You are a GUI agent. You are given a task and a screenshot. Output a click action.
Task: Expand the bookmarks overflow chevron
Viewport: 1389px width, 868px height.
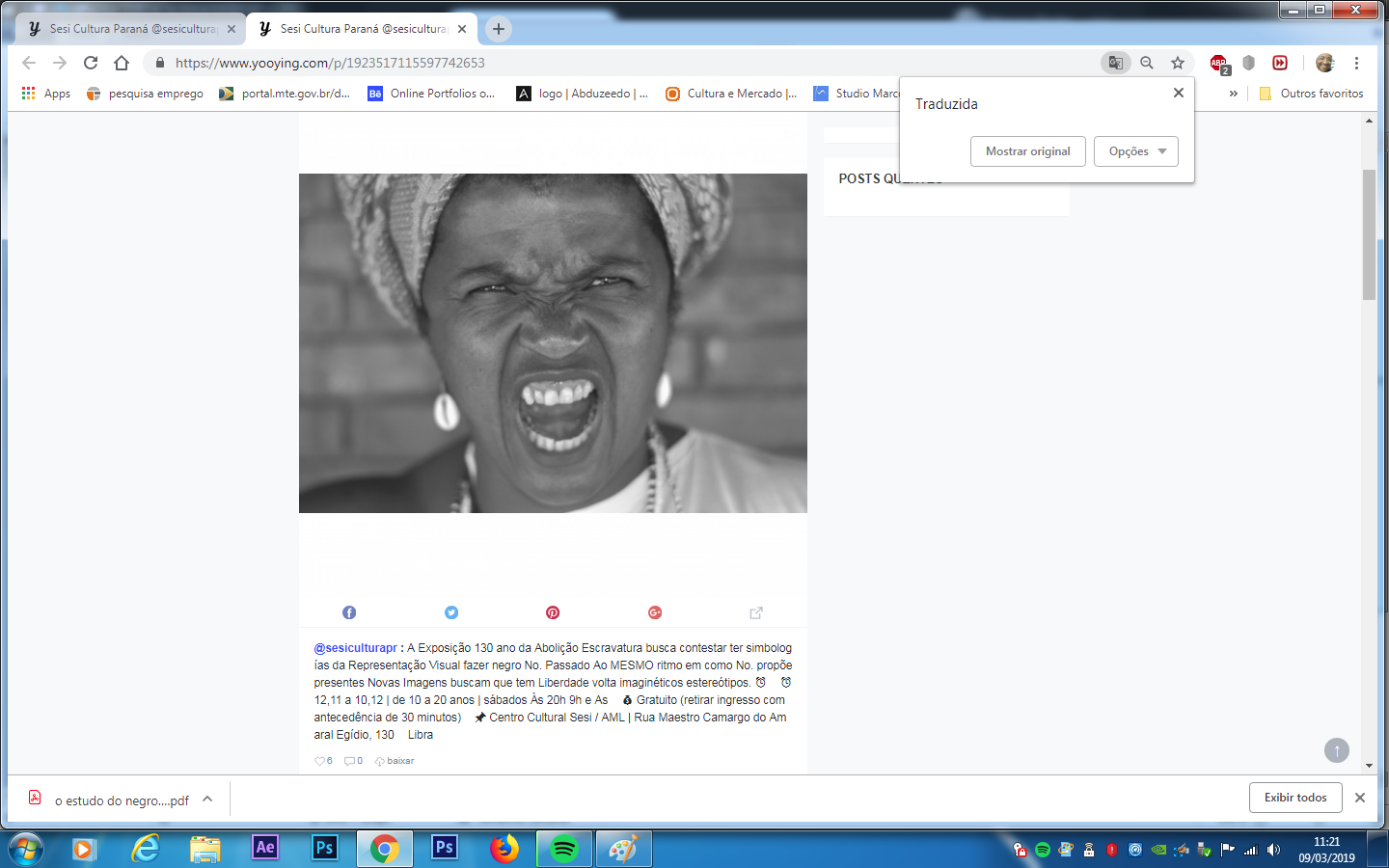[1233, 94]
